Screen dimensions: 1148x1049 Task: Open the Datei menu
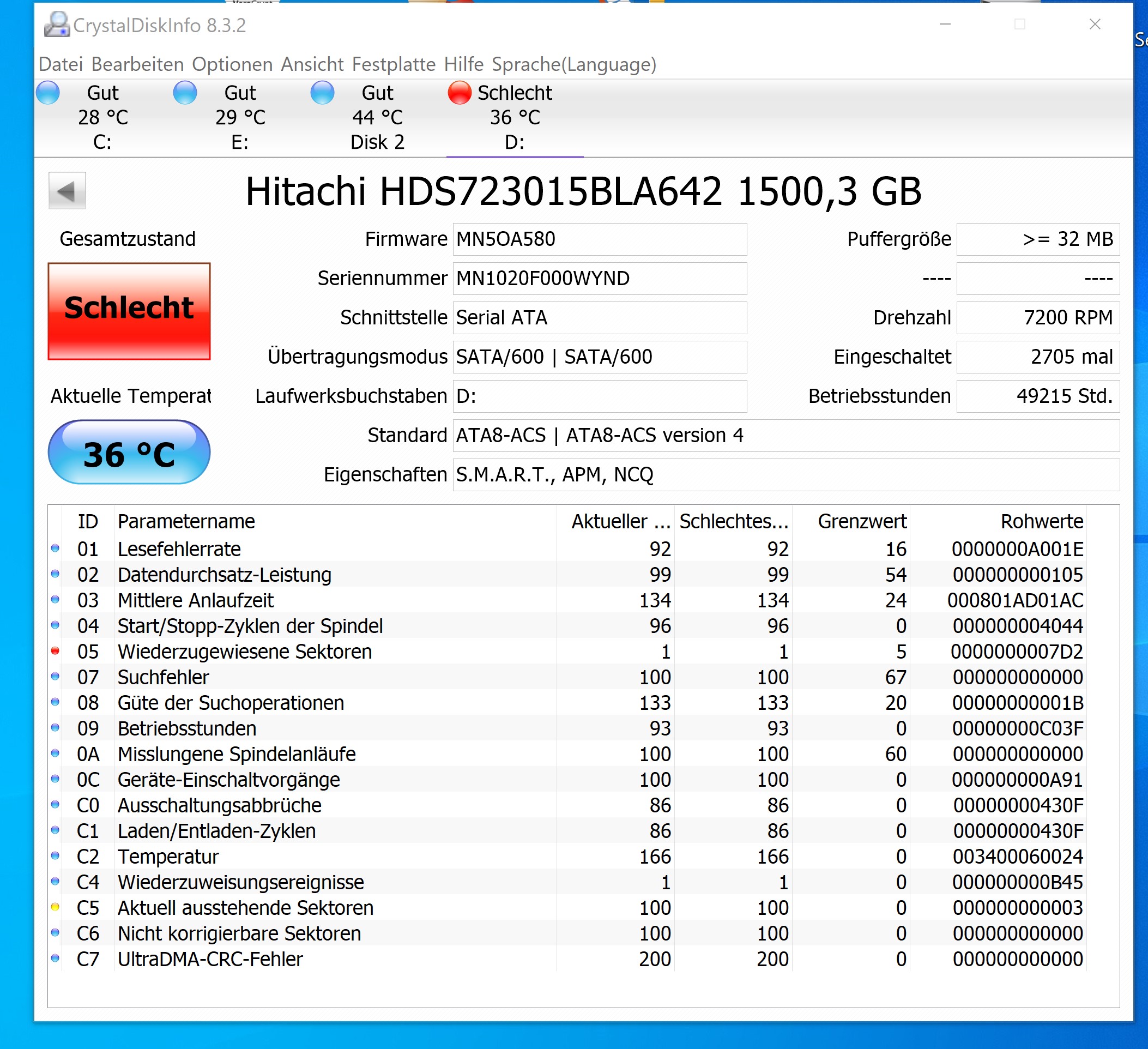point(61,64)
